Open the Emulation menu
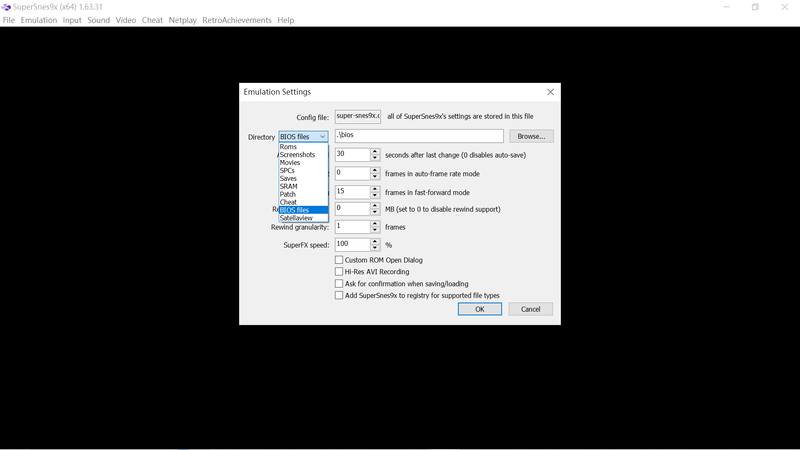 click(39, 20)
